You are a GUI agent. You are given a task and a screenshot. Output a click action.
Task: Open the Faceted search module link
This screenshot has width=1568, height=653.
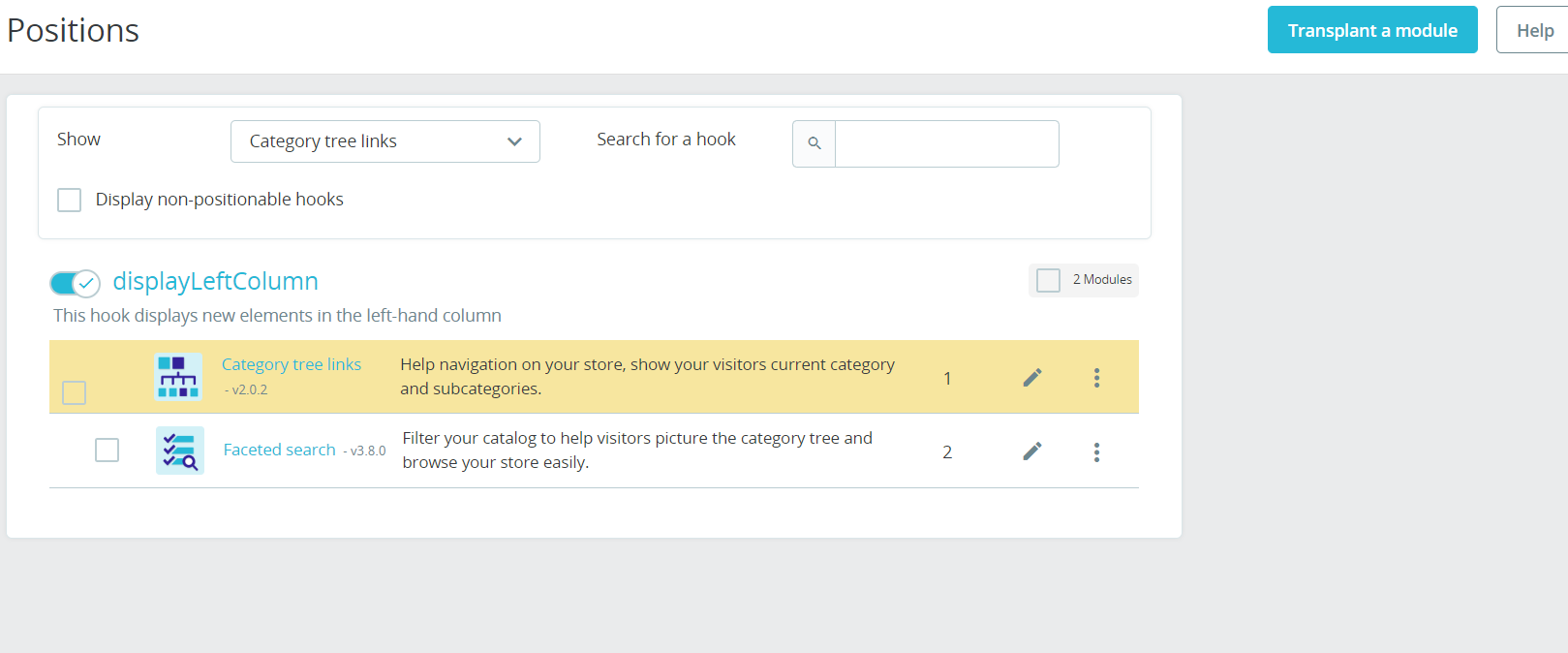[x=280, y=450]
